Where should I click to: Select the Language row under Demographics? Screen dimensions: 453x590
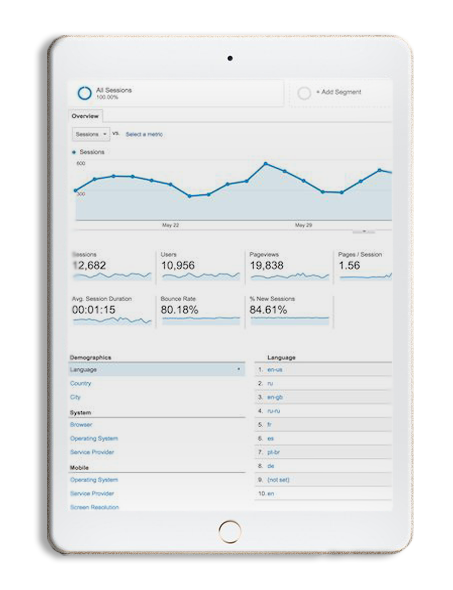[157, 370]
